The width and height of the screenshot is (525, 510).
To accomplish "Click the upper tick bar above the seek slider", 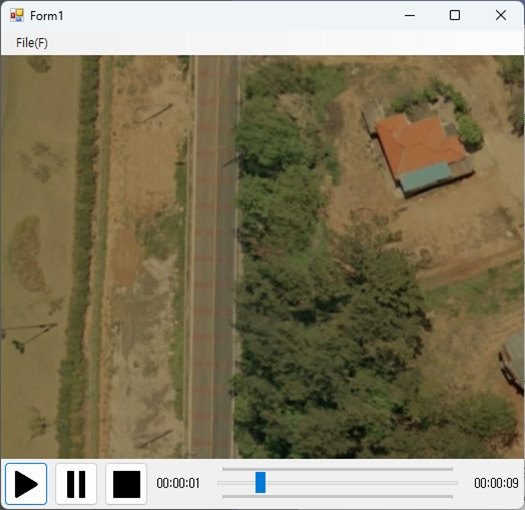I will (x=338, y=469).
